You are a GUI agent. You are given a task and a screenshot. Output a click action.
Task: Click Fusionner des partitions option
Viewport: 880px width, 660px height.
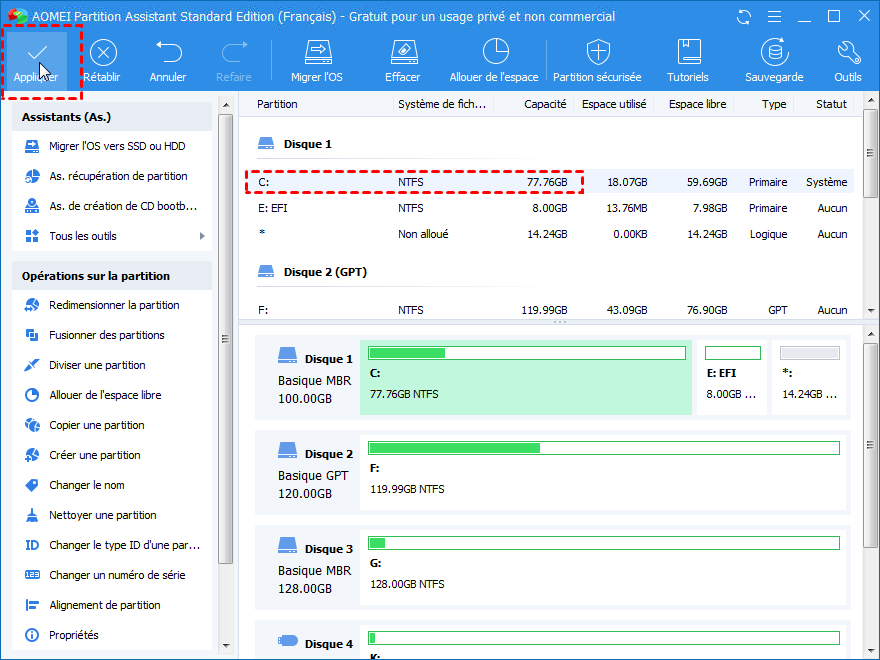106,335
